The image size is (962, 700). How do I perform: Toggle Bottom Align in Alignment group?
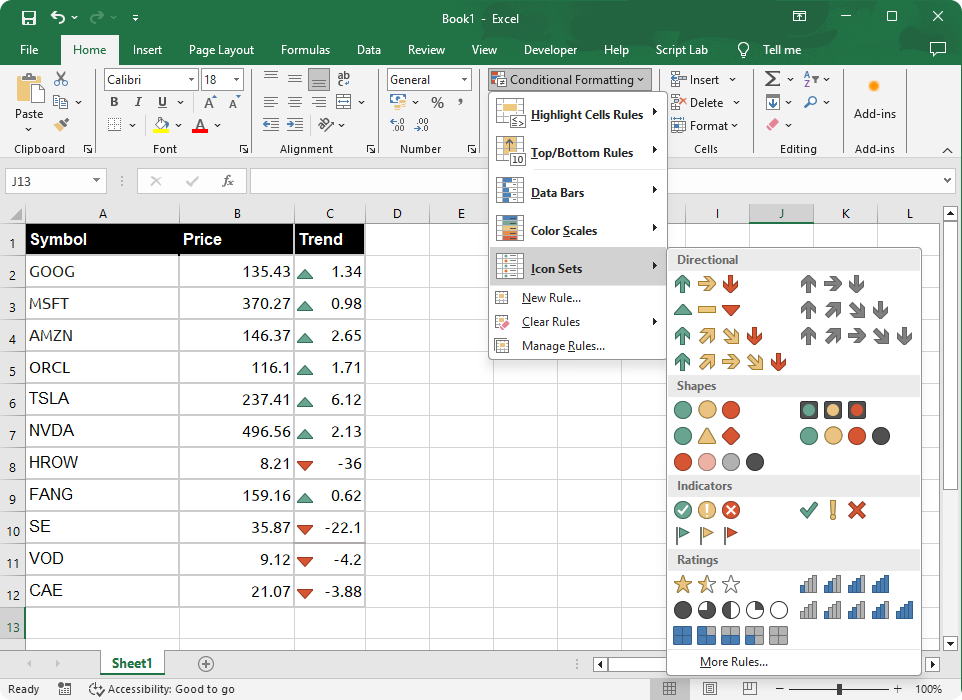tap(318, 79)
